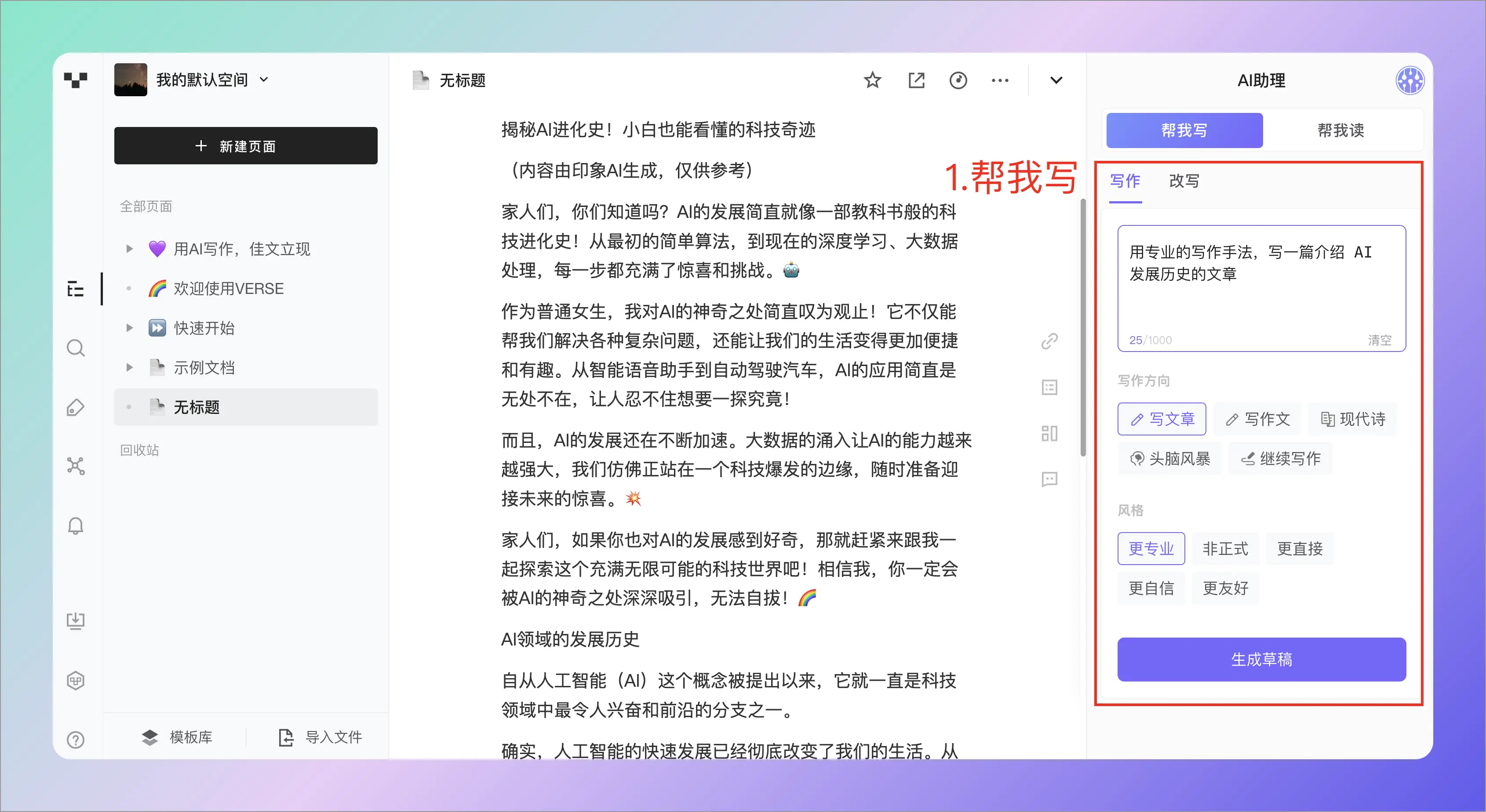This screenshot has width=1486, height=812.
Task: Switch to the 改写 tab
Action: 1184,181
